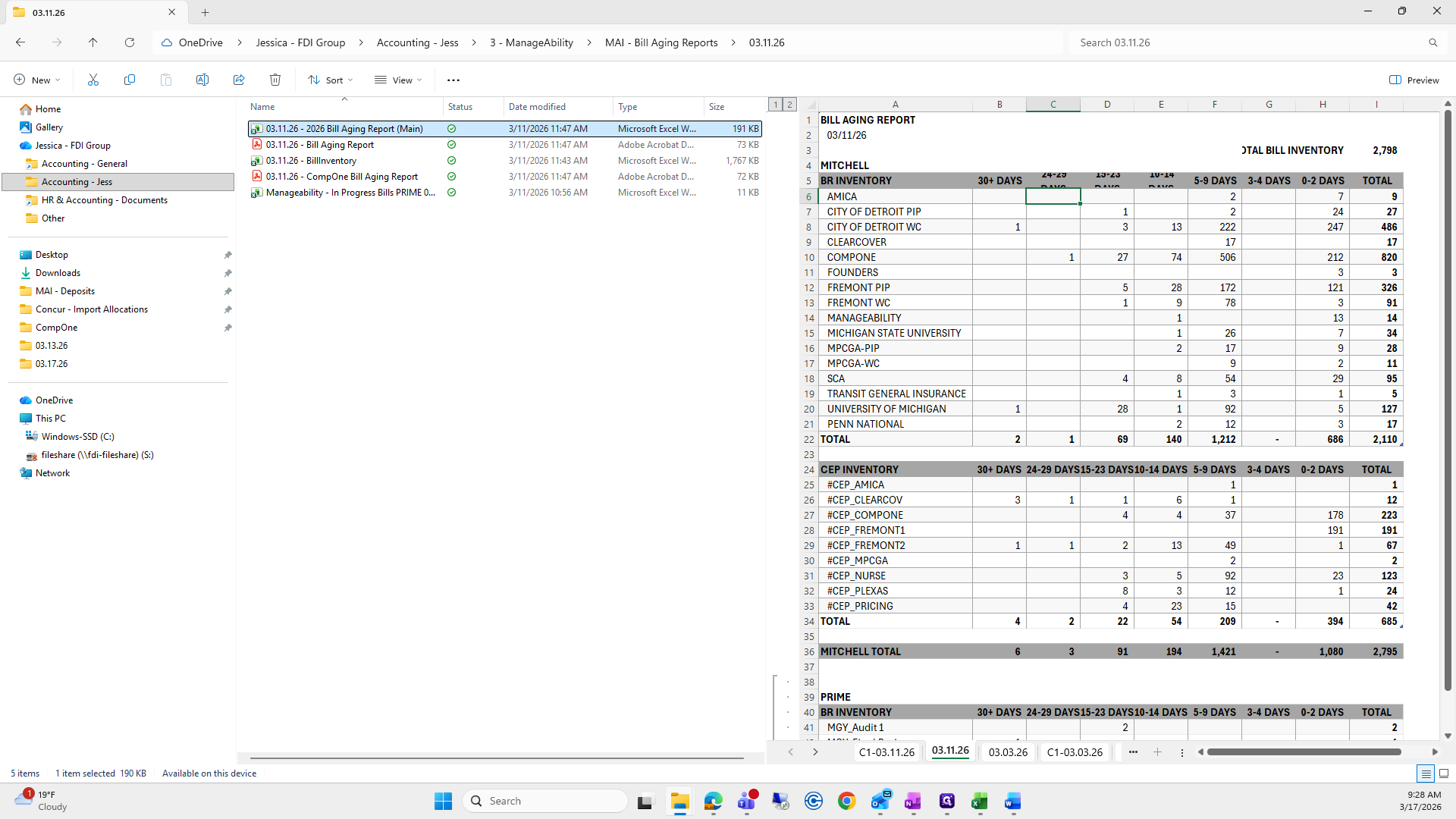The image size is (1456, 819).
Task: Click the Refresh button in navigation bar
Action: [130, 42]
